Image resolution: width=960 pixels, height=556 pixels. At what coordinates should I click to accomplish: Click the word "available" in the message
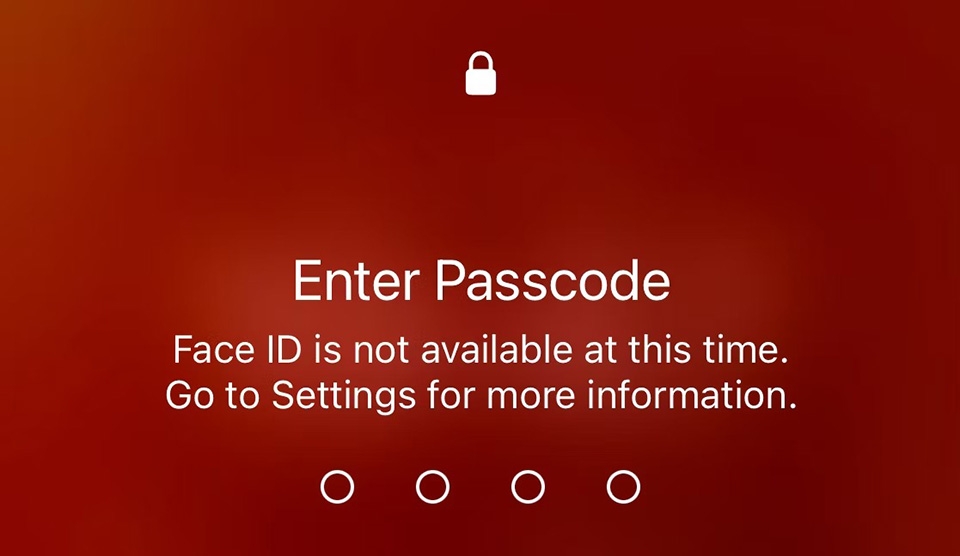coord(497,350)
